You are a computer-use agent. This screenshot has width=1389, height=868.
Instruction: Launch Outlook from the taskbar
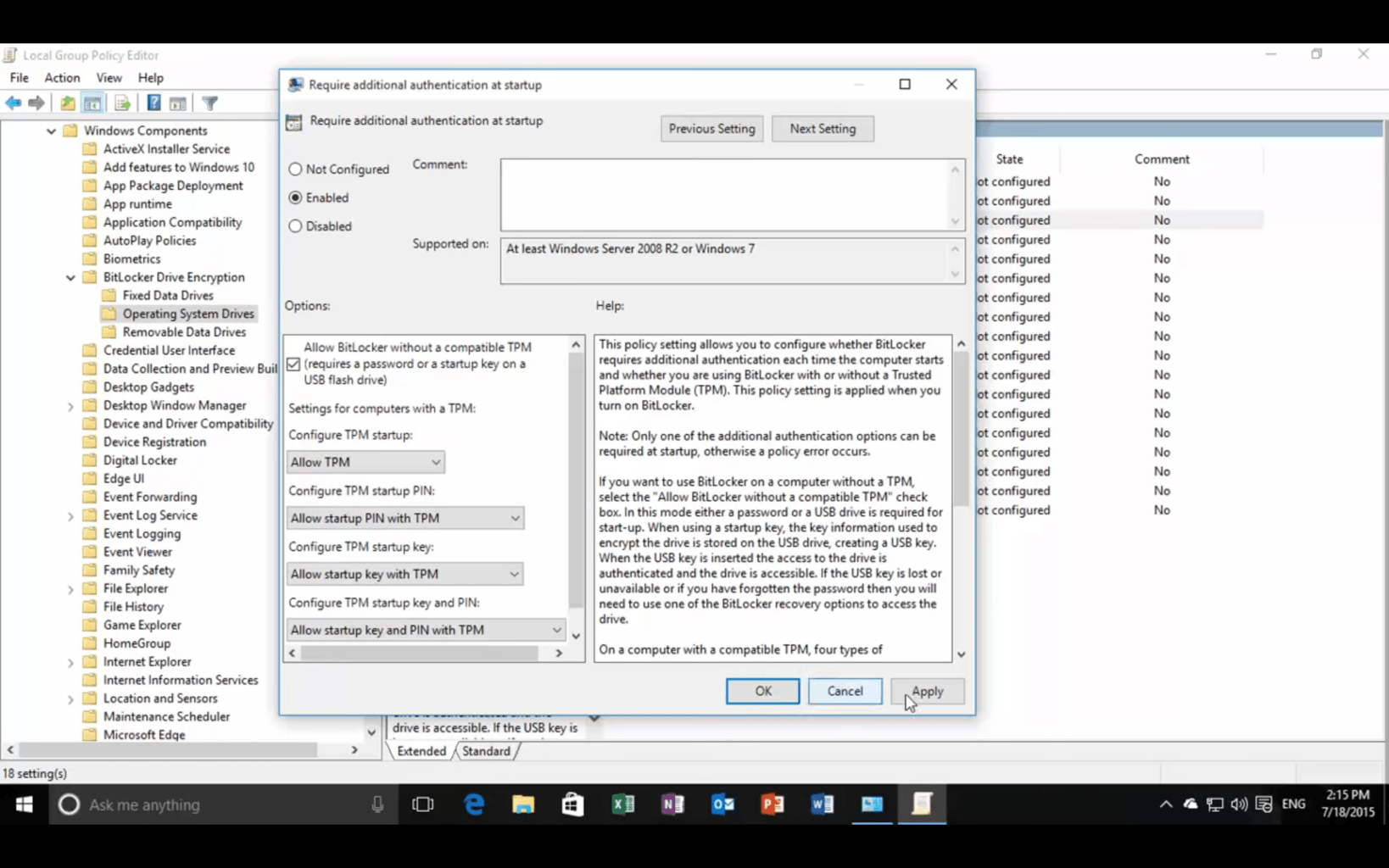coord(722,804)
